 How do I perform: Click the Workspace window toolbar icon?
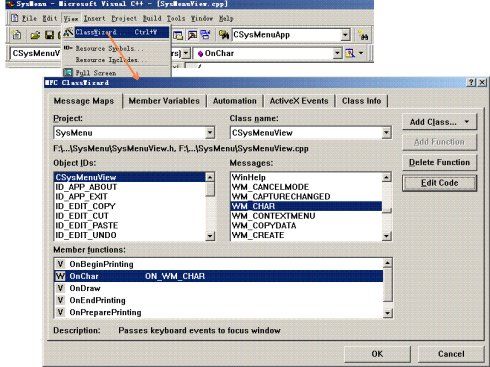point(178,35)
